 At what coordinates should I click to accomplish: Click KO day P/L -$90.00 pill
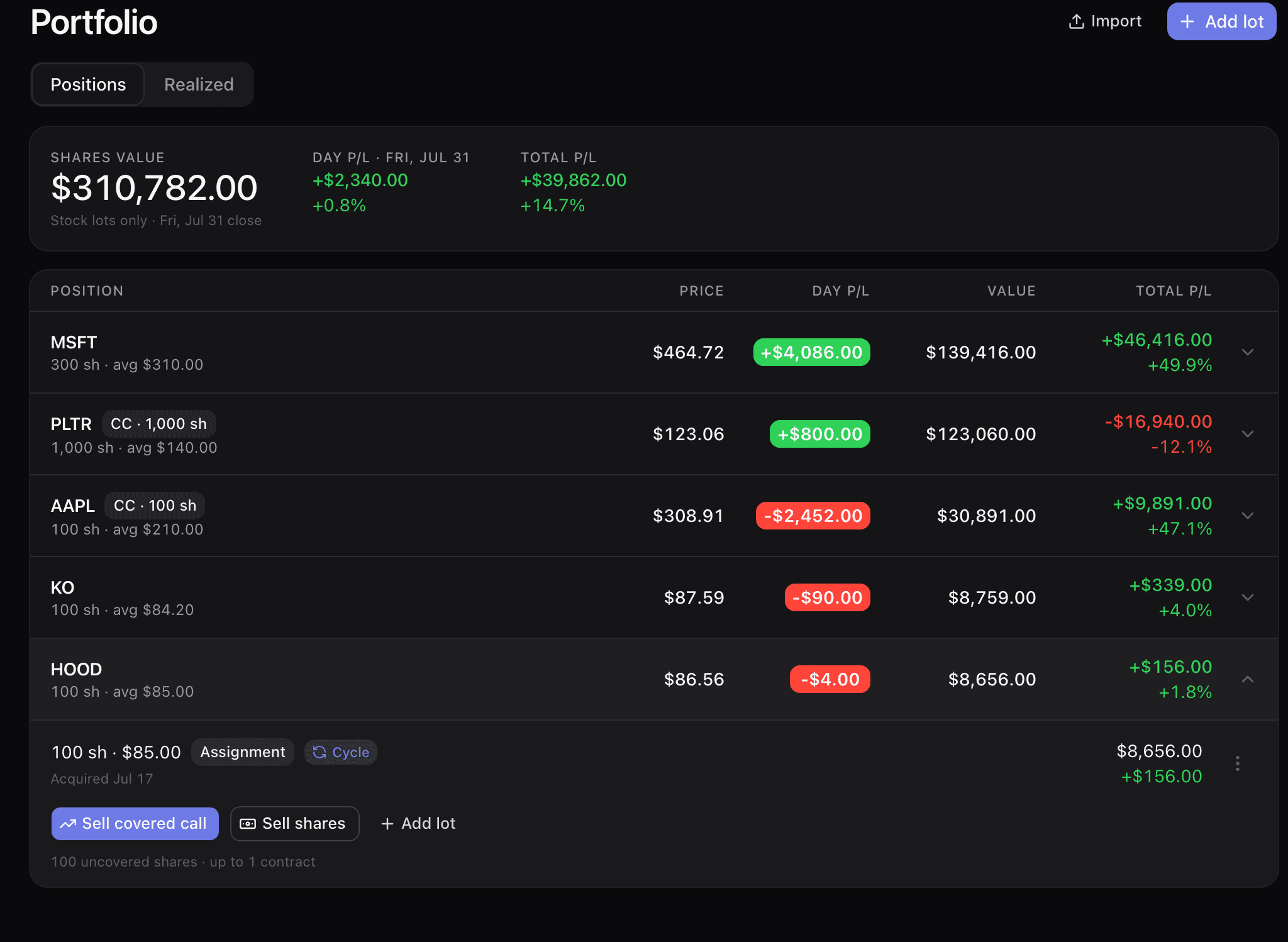coord(828,597)
